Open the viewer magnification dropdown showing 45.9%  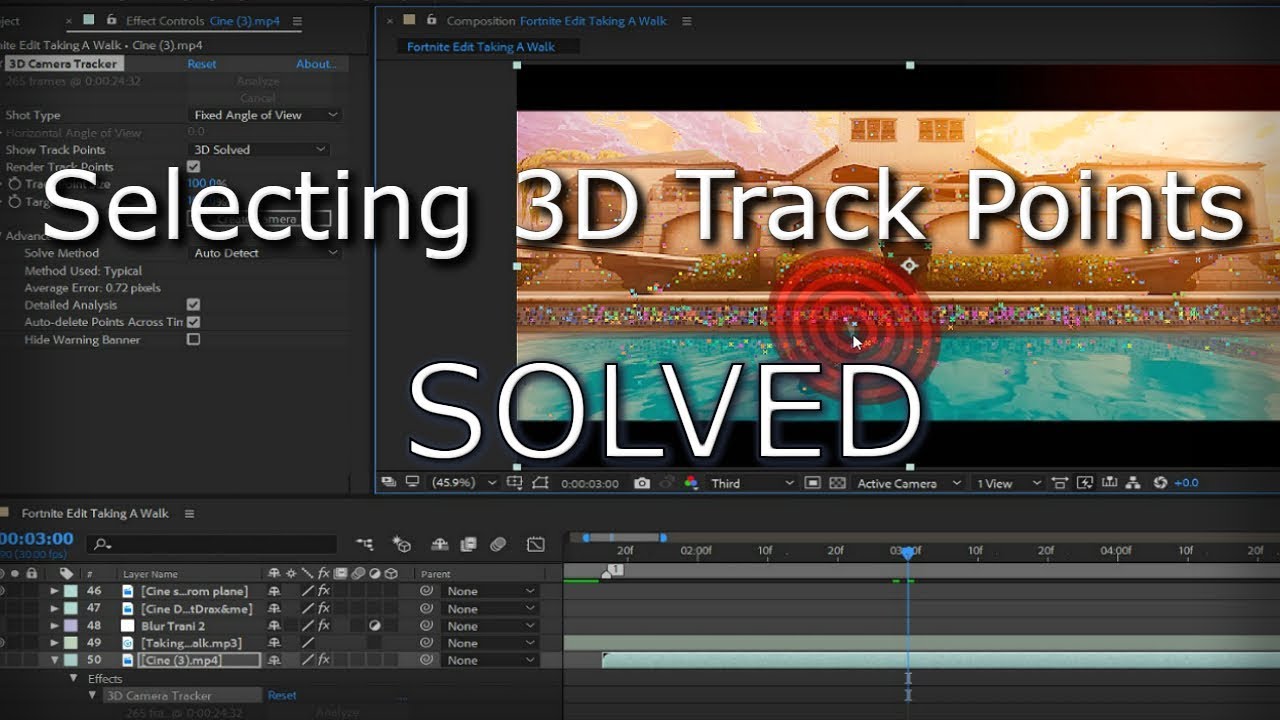click(x=462, y=483)
